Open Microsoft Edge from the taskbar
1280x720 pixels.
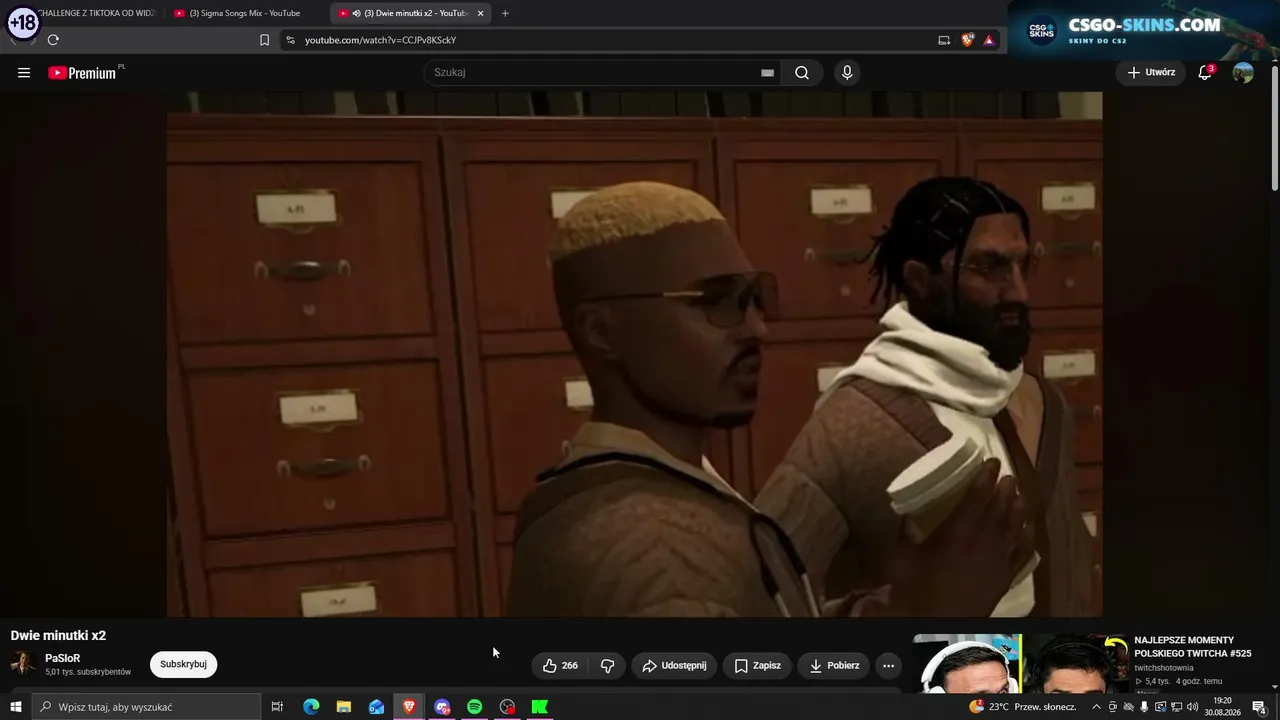[x=311, y=707]
